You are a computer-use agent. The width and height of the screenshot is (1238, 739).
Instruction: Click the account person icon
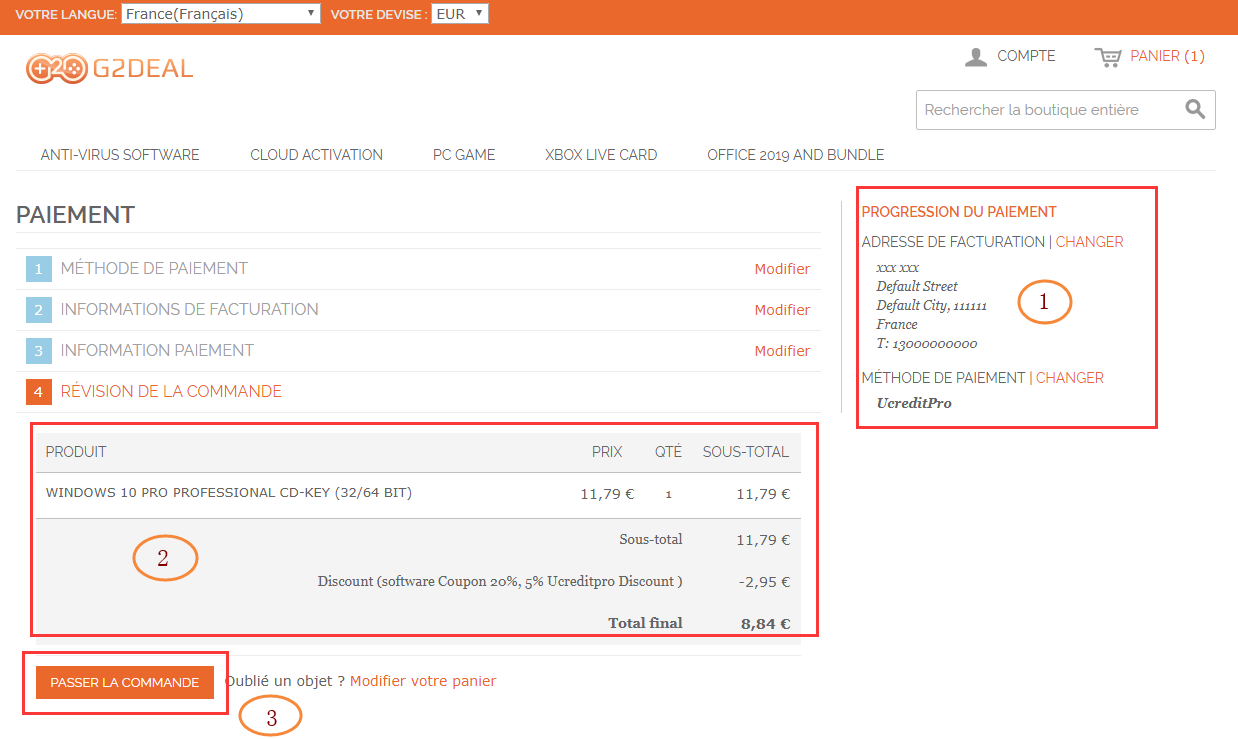tap(976, 57)
